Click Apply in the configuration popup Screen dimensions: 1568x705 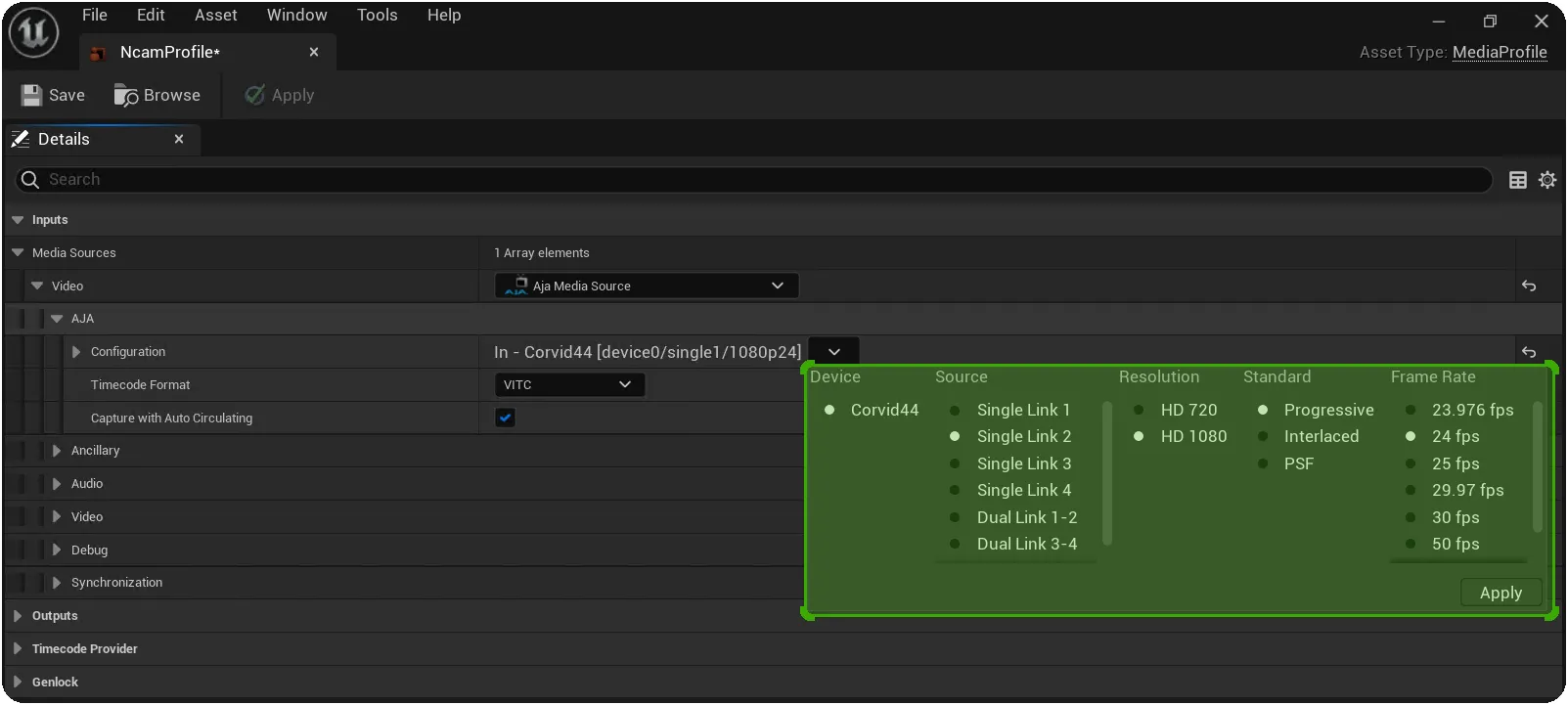(x=1501, y=593)
